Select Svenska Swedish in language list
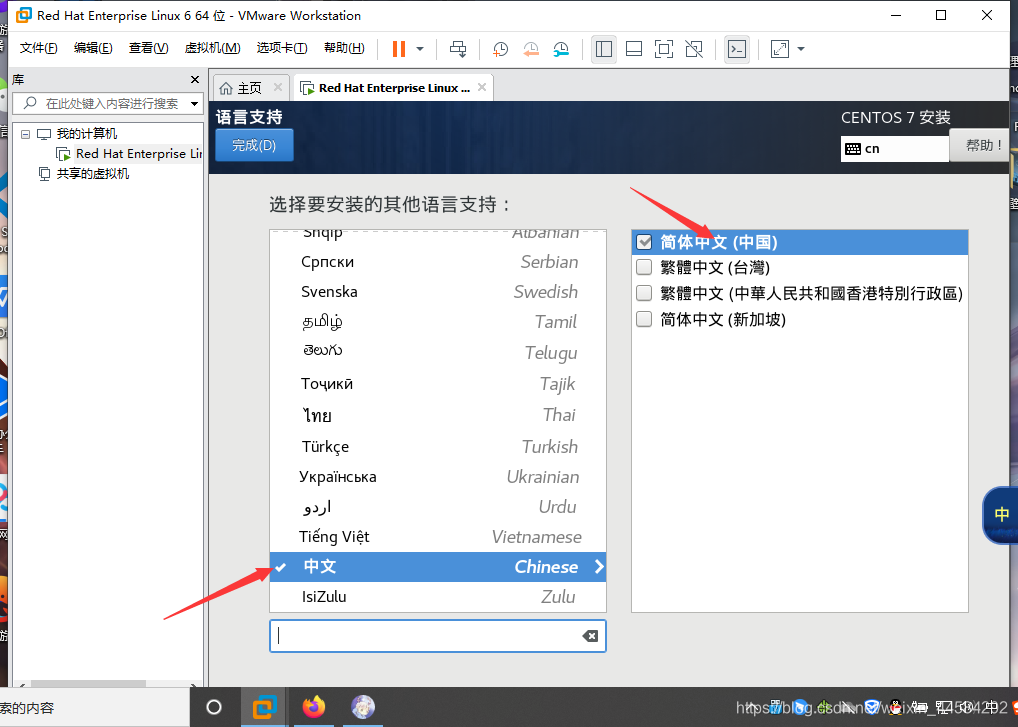Image resolution: width=1018 pixels, height=727 pixels. pos(438,291)
